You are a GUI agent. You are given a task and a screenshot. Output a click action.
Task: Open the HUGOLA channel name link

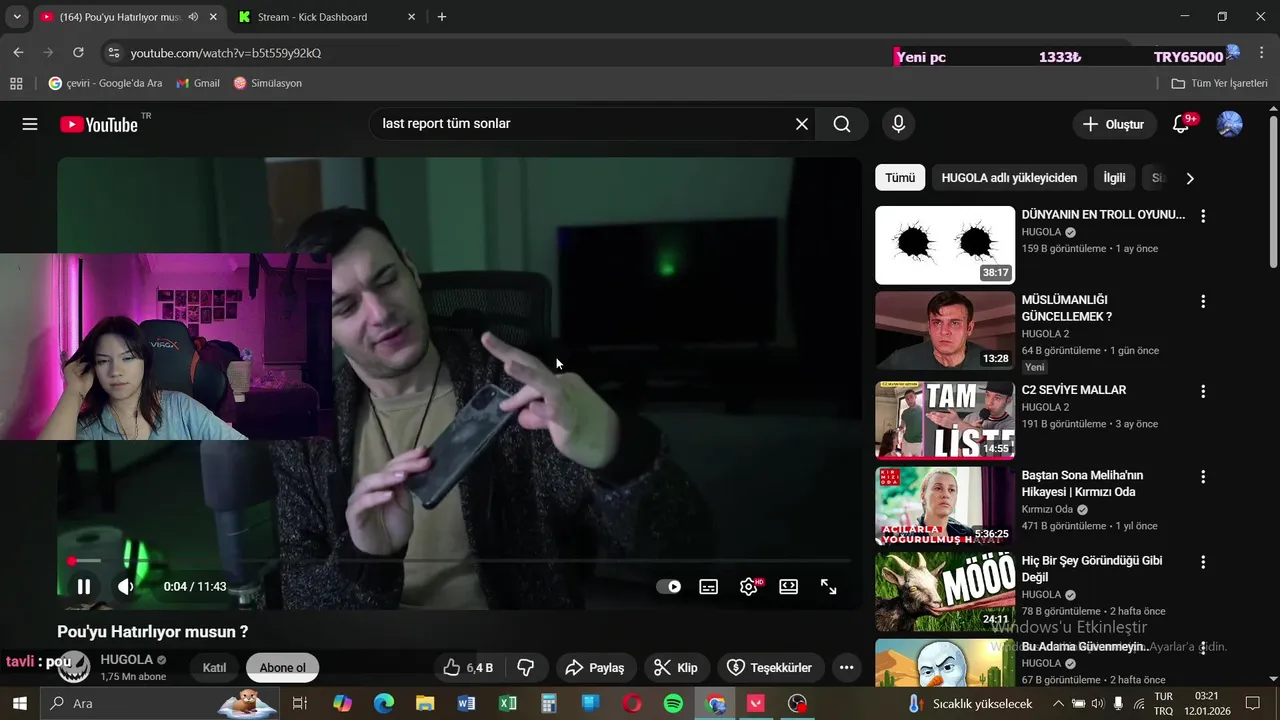click(127, 660)
